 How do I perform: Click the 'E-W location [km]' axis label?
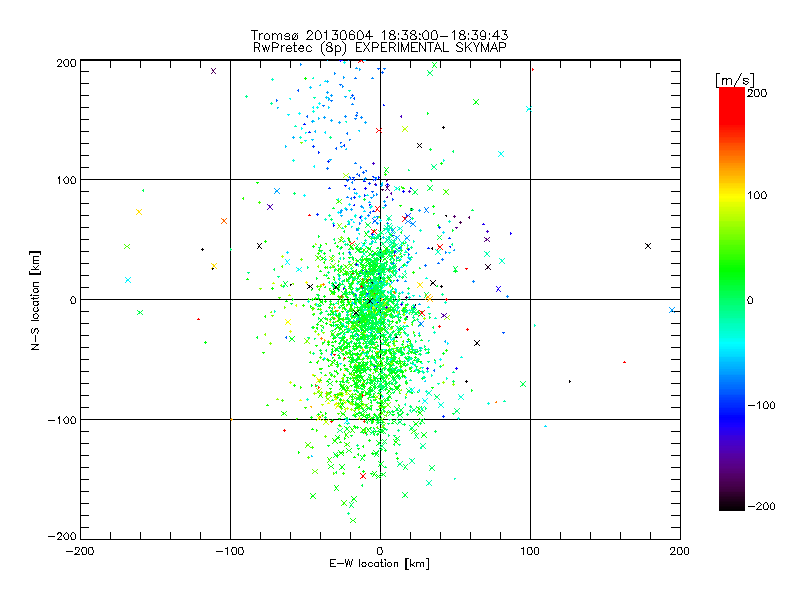coord(379,564)
